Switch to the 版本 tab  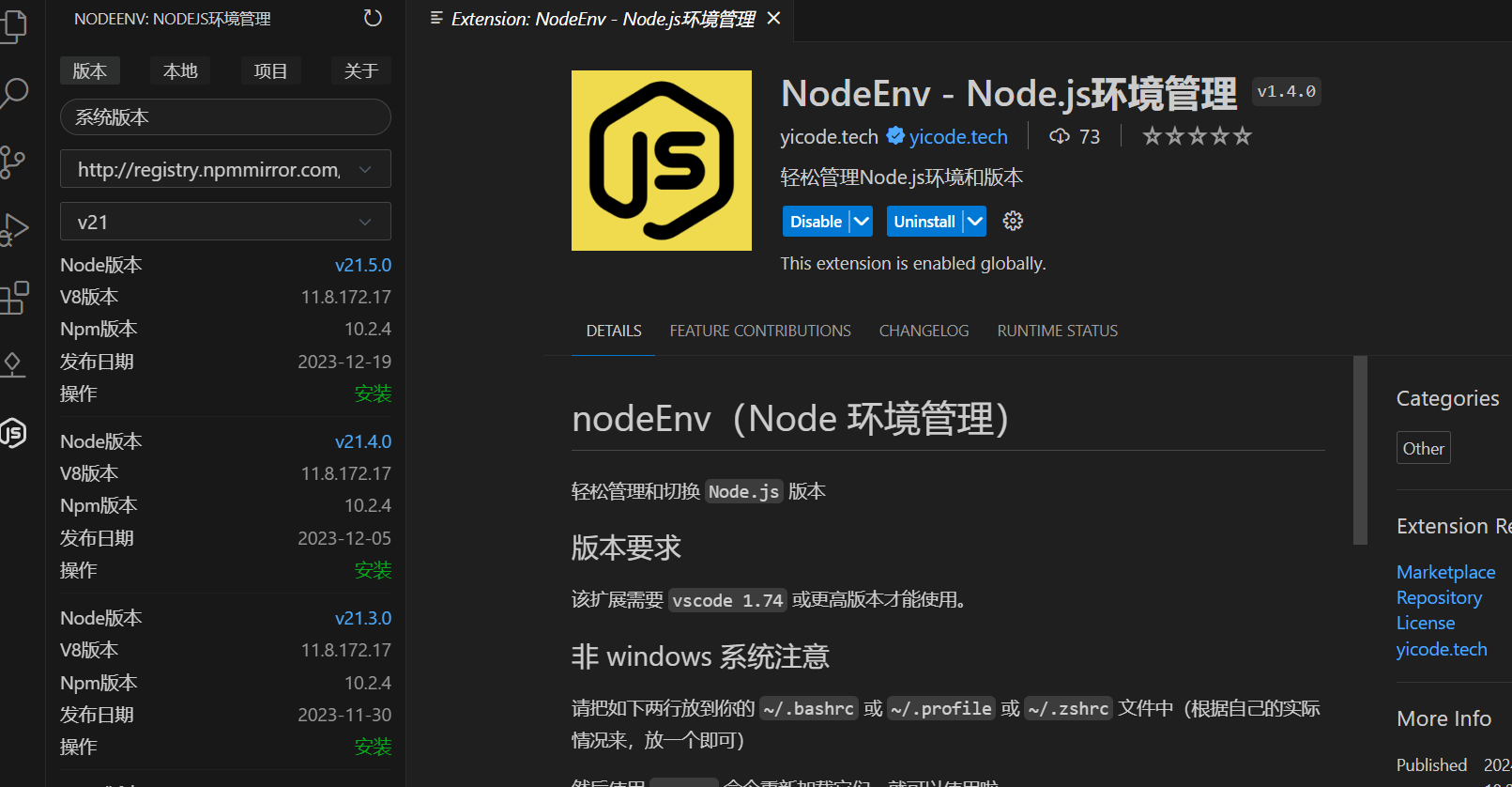coord(90,70)
